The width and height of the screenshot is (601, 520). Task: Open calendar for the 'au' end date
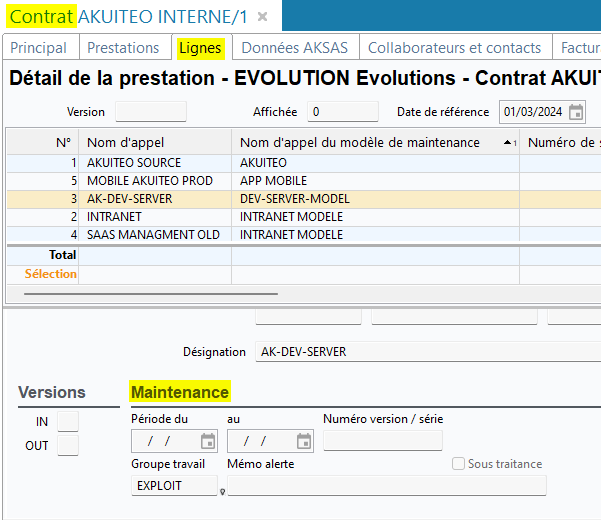pos(304,441)
